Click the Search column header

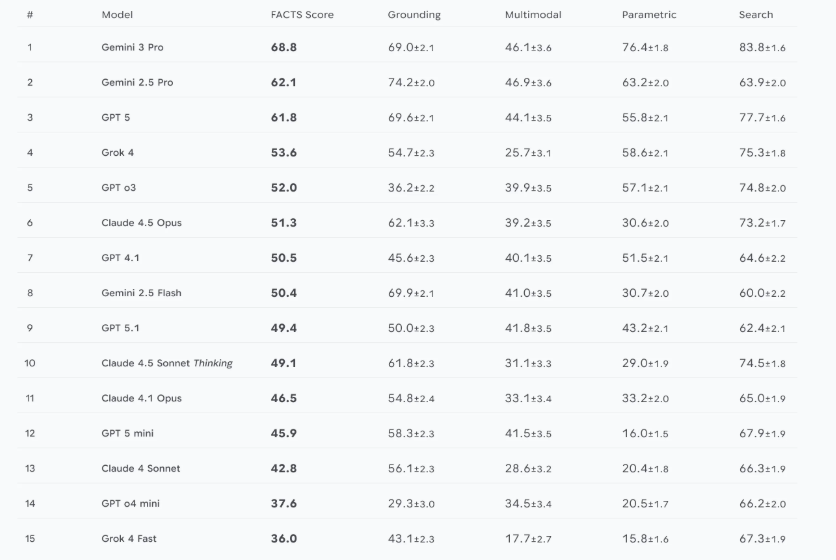pos(756,15)
